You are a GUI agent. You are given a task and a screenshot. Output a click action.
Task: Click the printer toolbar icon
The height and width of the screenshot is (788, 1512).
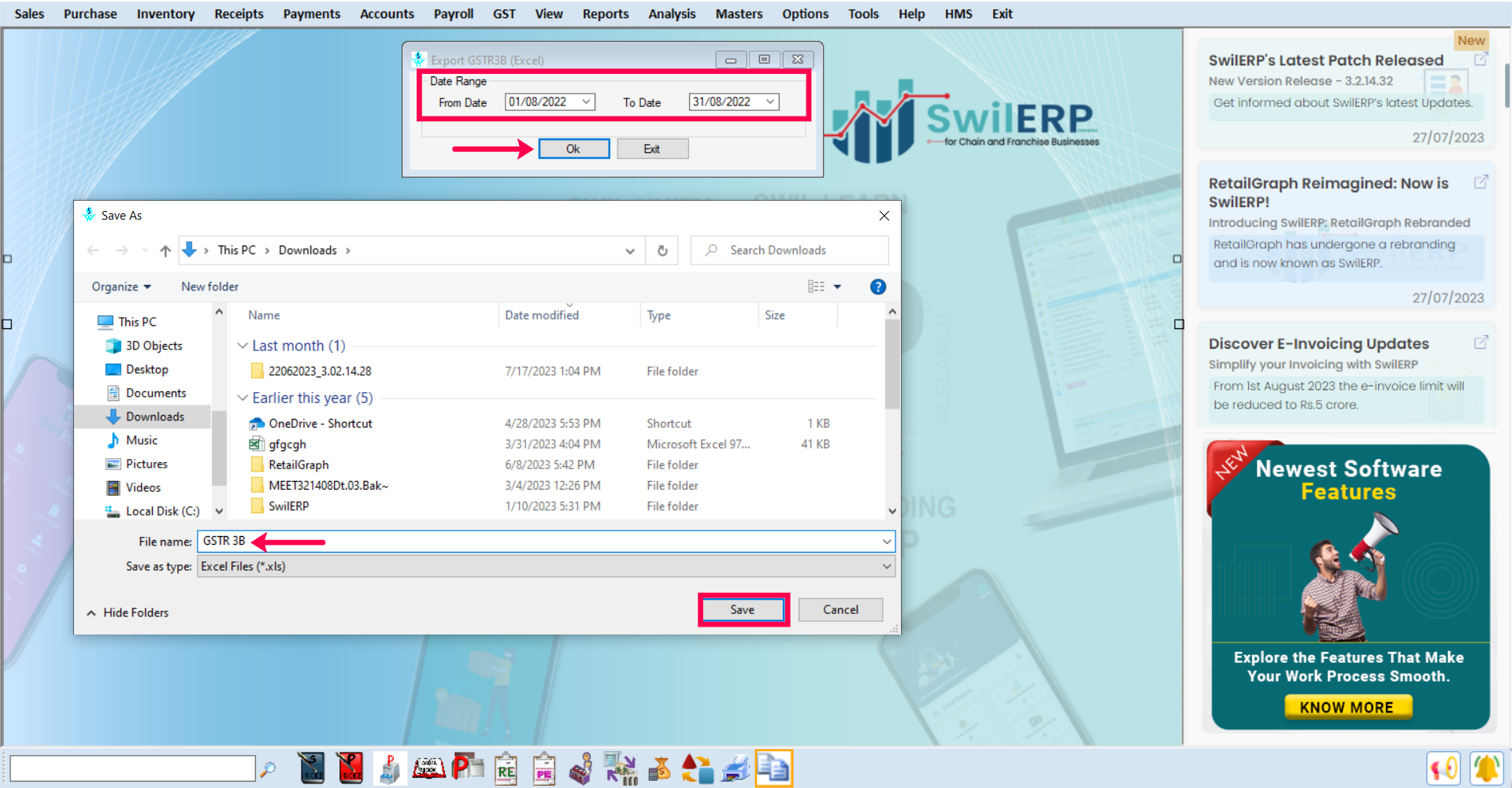[x=736, y=769]
